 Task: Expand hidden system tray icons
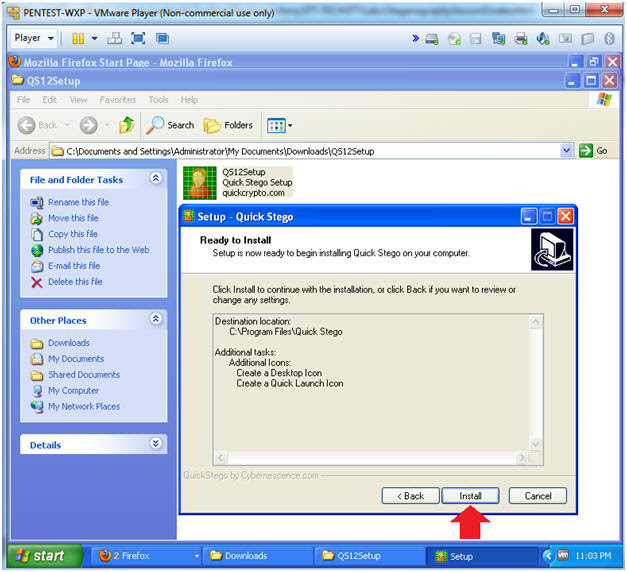pyautogui.click(x=548, y=556)
